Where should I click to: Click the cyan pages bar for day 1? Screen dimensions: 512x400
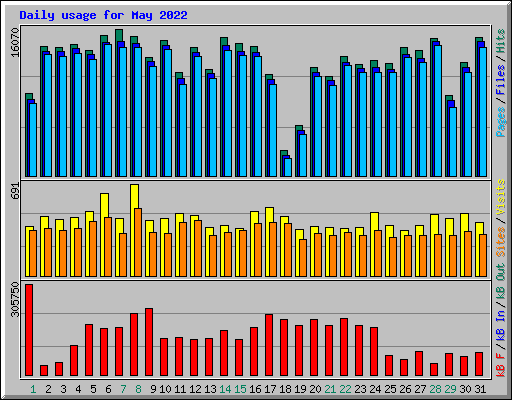(x=33, y=140)
